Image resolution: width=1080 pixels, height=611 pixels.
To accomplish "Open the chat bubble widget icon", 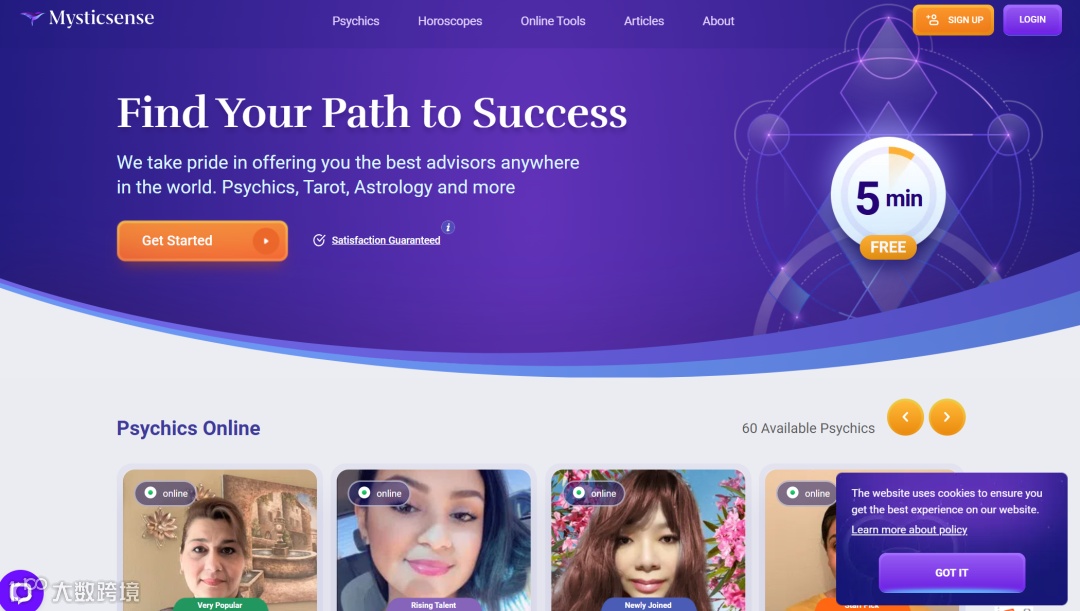I will [21, 591].
